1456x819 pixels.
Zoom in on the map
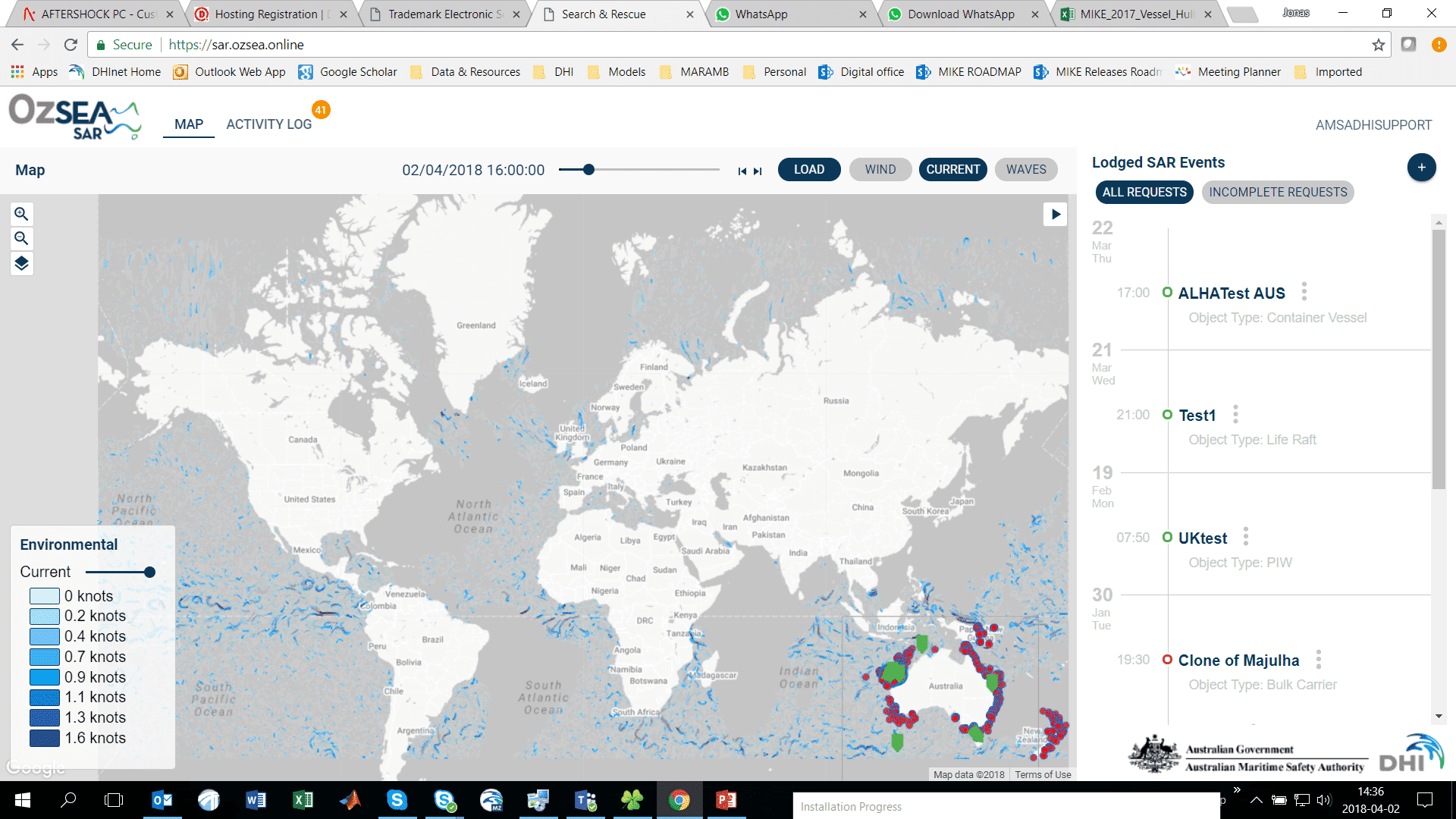pos(21,214)
